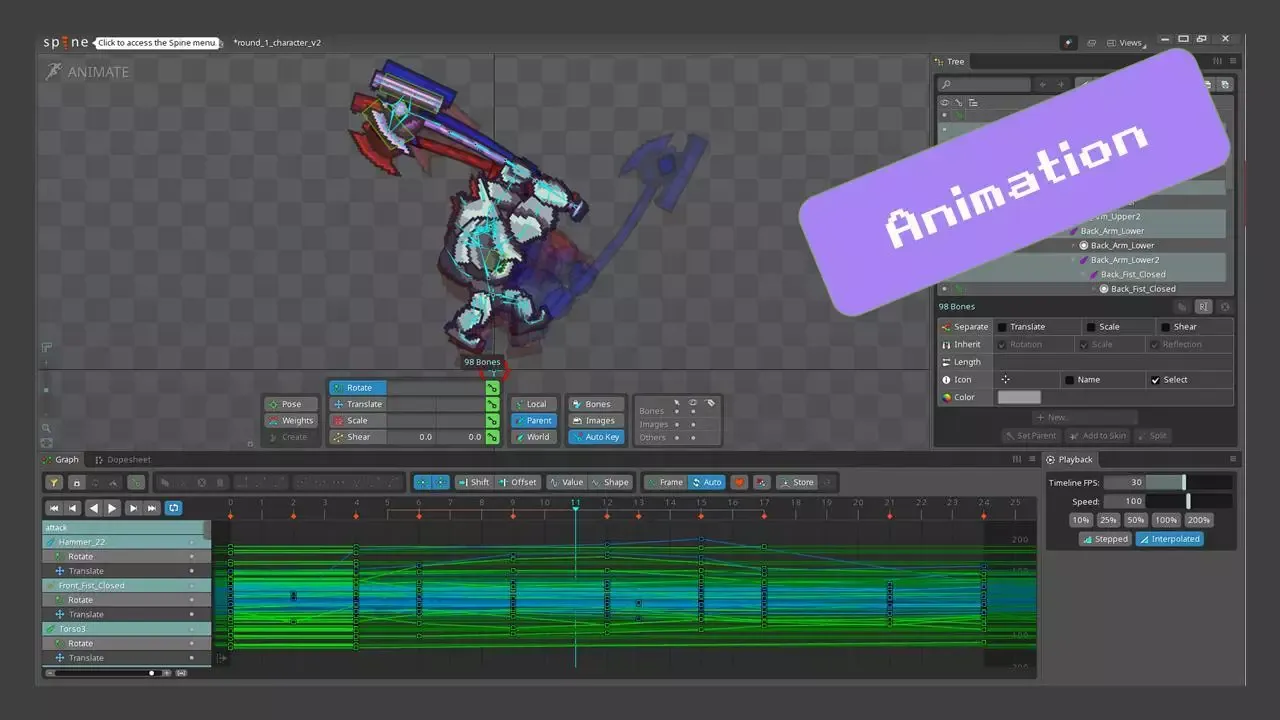1280x720 pixels.
Task: Toggle Bones compensation button
Action: point(596,404)
